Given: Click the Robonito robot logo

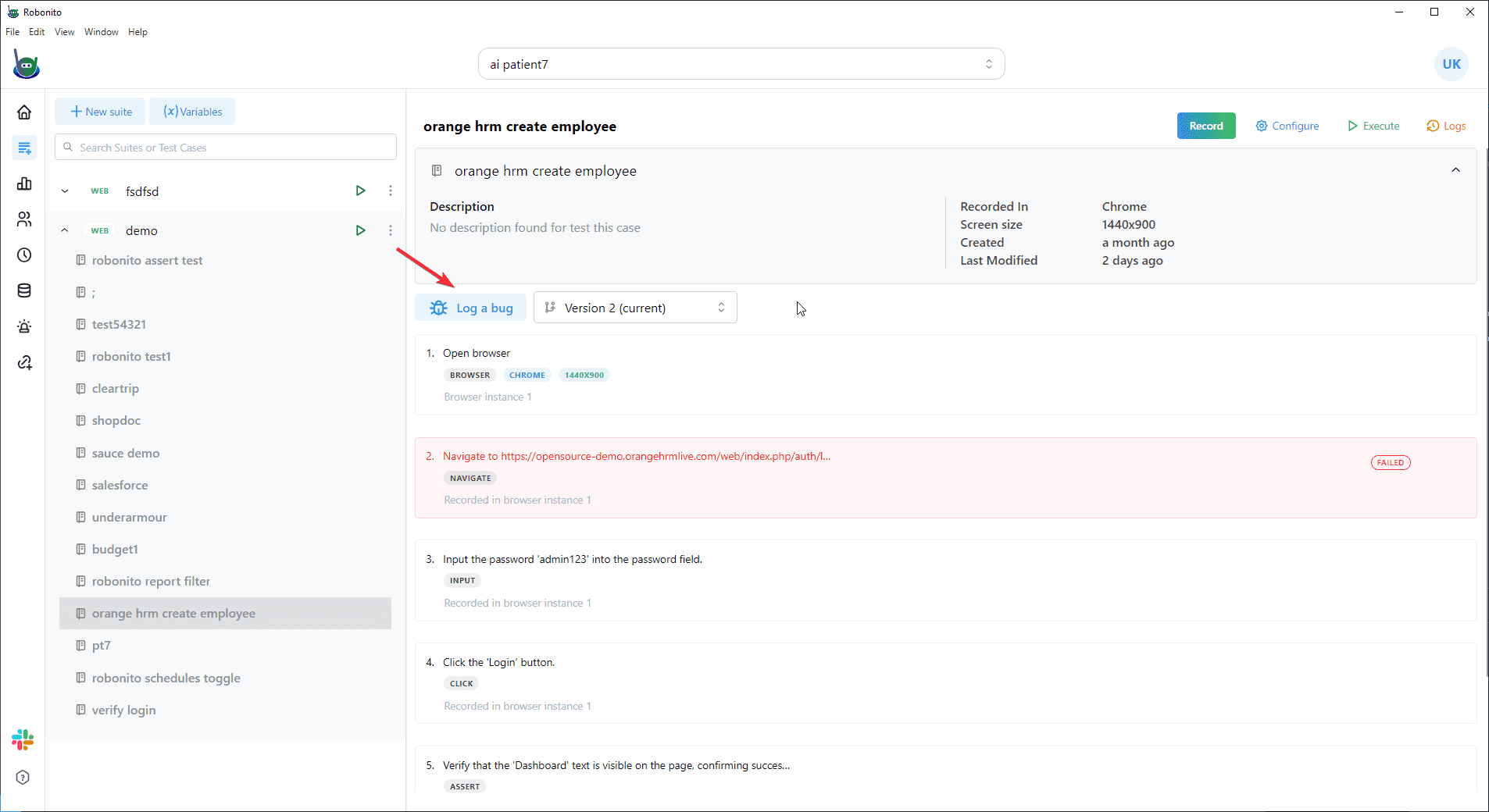Looking at the screenshot, I should pyautogui.click(x=26, y=64).
